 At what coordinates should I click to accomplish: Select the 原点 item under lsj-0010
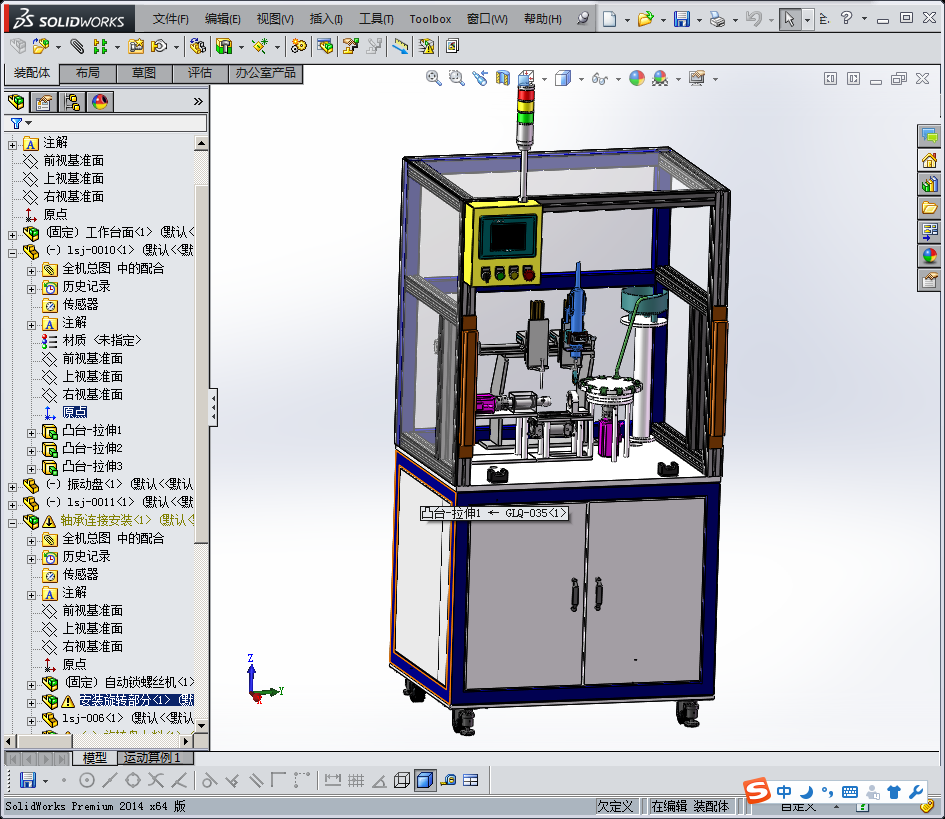[75, 412]
